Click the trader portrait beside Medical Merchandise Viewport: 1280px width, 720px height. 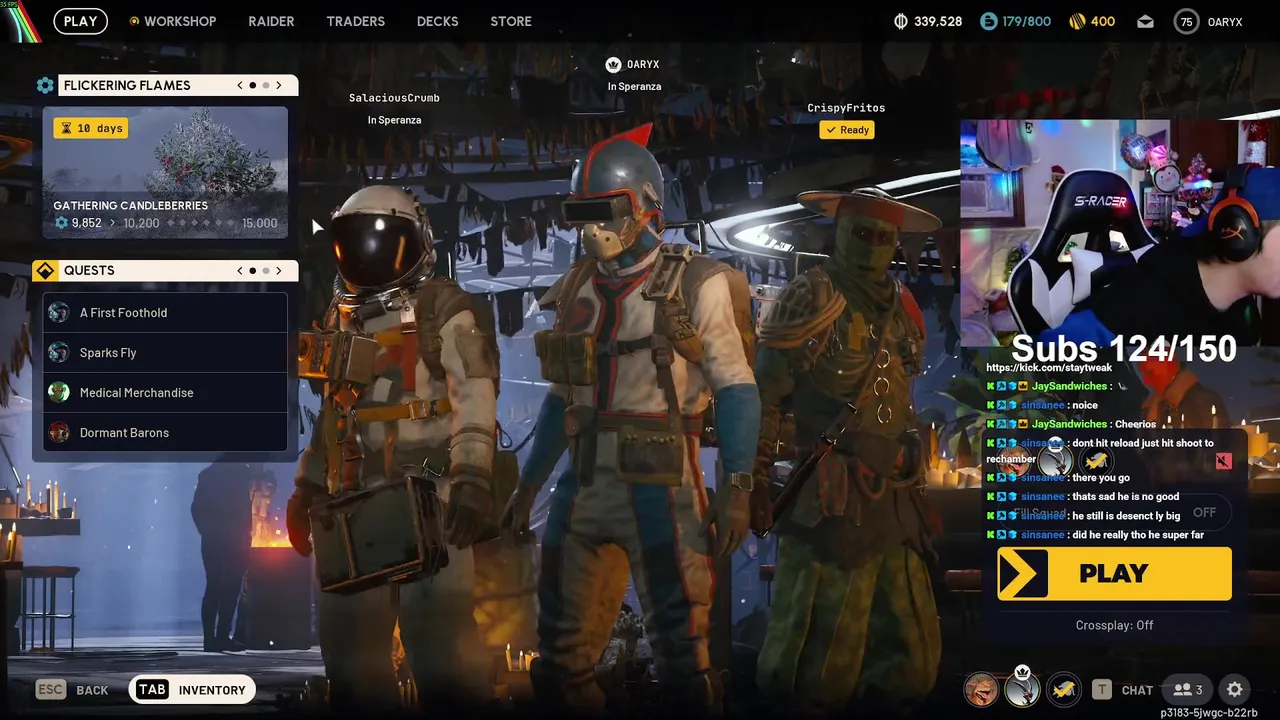[x=59, y=393]
